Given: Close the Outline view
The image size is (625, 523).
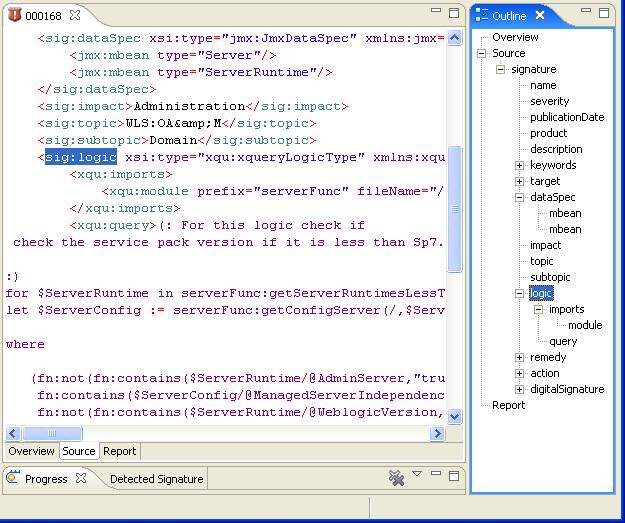Looking at the screenshot, I should (540, 15).
